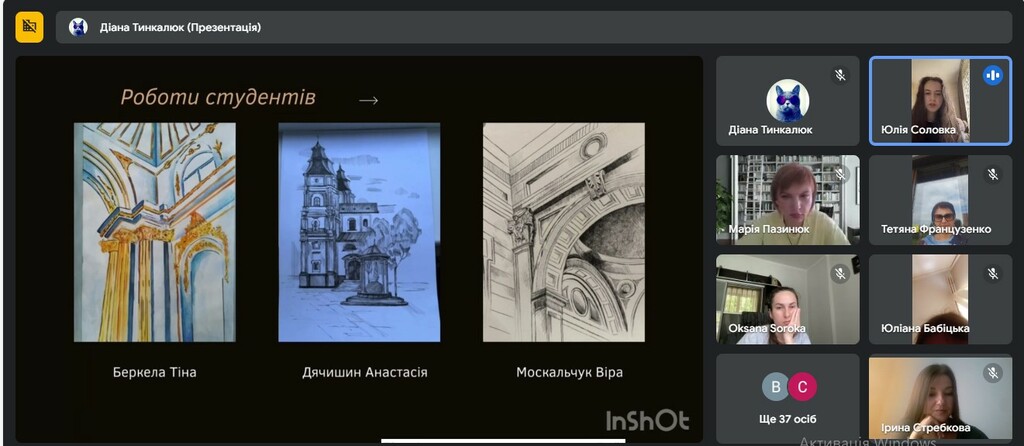Select Юлія Соловка's highlighted video tile

pyautogui.click(x=939, y=100)
